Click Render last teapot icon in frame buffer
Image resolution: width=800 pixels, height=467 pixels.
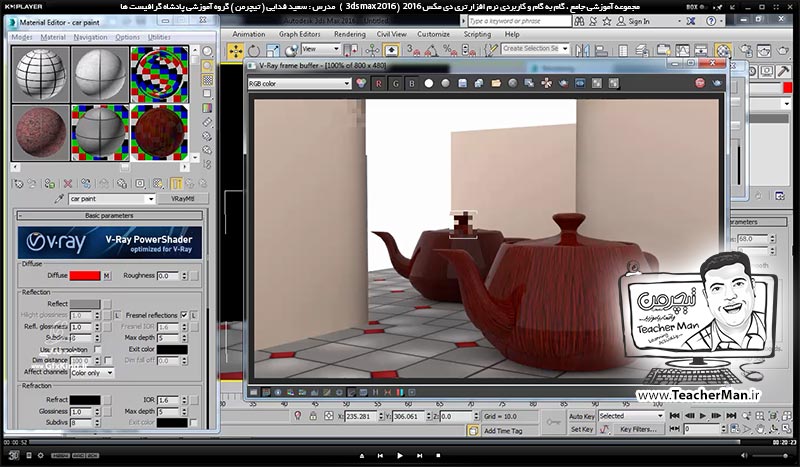717,83
